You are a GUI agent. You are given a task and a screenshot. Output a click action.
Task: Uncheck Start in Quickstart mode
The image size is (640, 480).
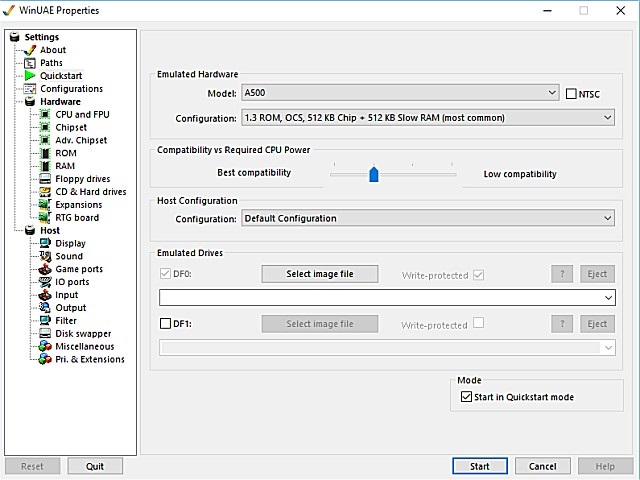[x=466, y=397]
